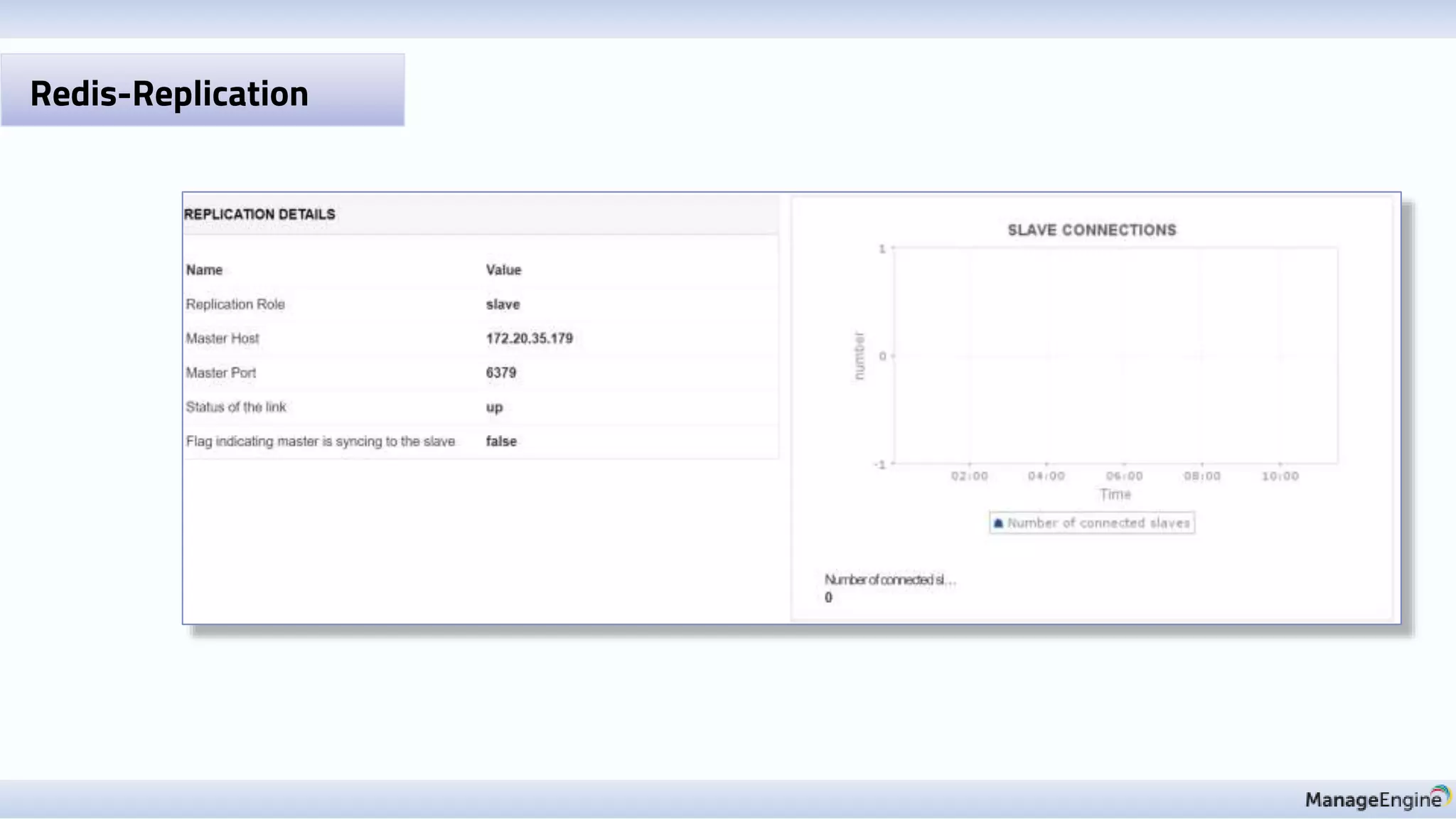Image resolution: width=1456 pixels, height=819 pixels.
Task: Click the truncated Number of connected sl... label
Action: tap(890, 580)
